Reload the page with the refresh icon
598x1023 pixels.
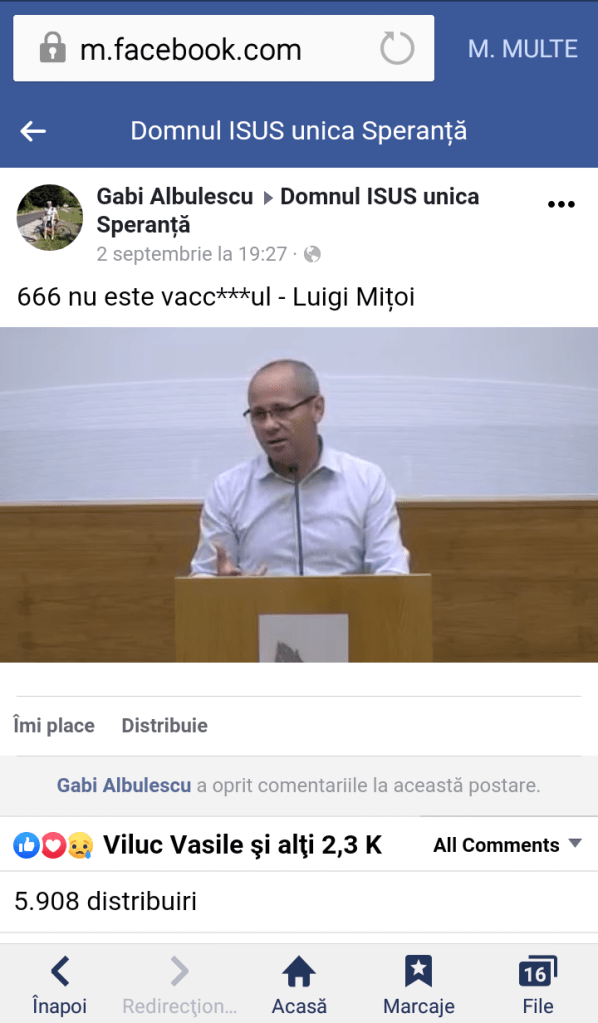pyautogui.click(x=397, y=49)
